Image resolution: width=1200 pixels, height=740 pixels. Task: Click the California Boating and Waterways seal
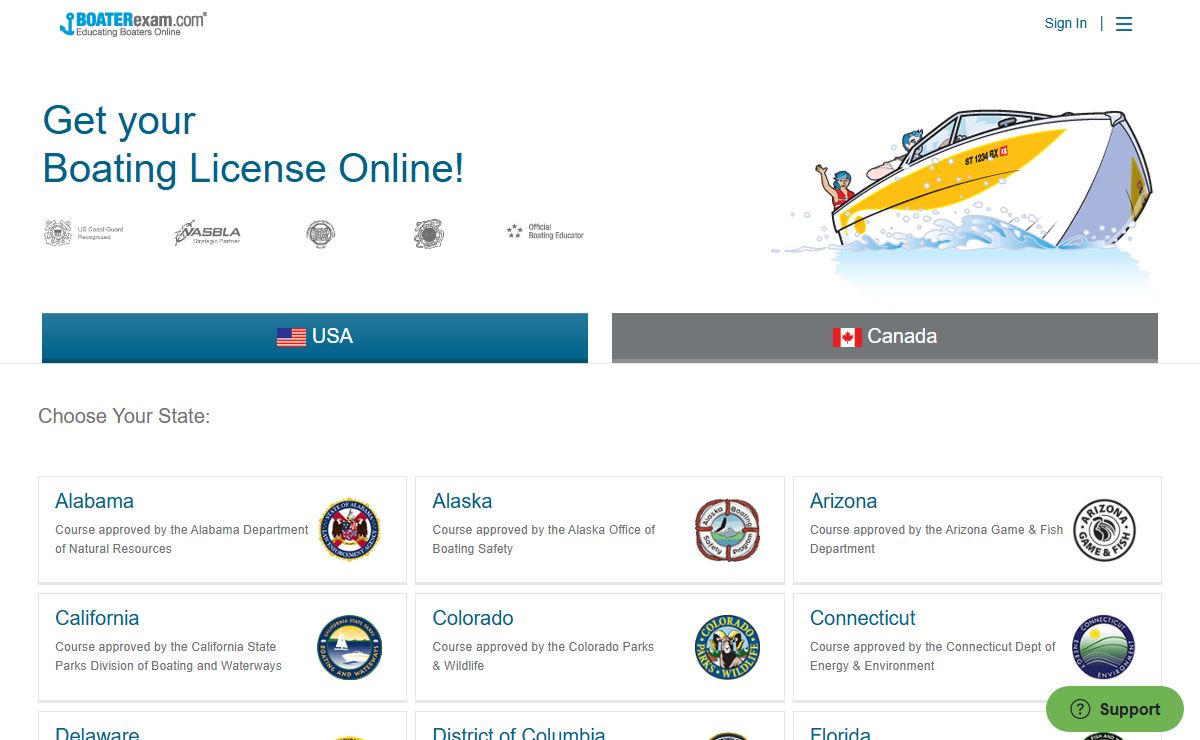coord(350,647)
